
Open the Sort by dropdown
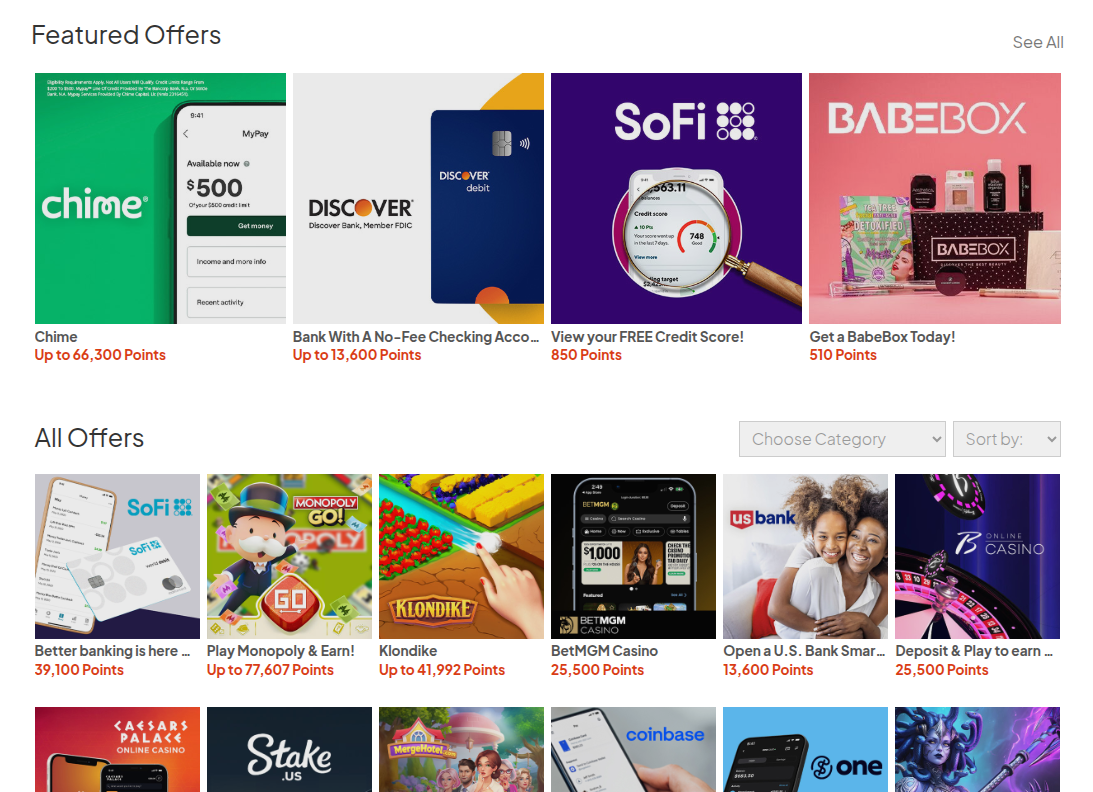(1007, 439)
